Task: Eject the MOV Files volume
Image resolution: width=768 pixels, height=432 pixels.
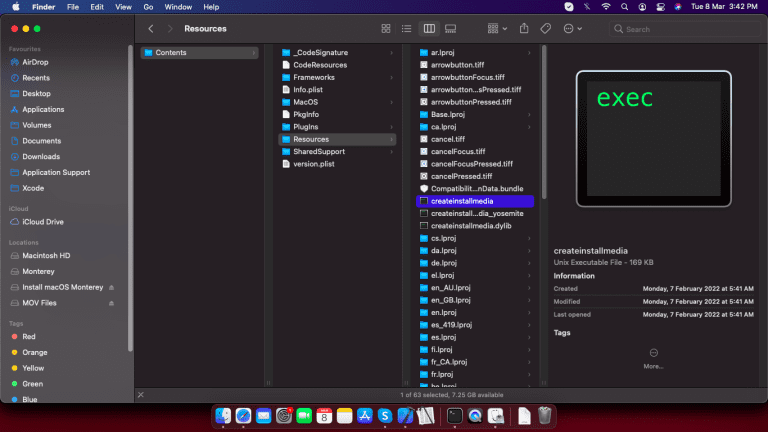Action: [111, 303]
